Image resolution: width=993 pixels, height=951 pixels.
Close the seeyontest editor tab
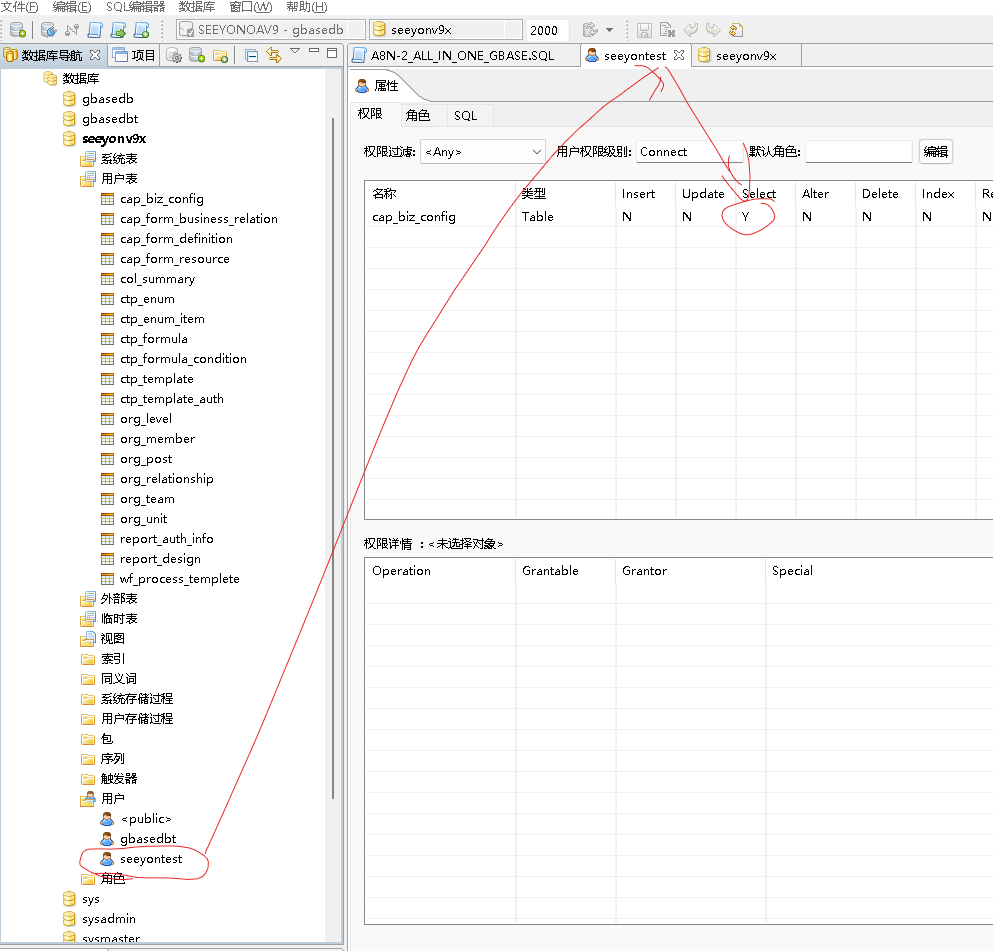(x=679, y=55)
